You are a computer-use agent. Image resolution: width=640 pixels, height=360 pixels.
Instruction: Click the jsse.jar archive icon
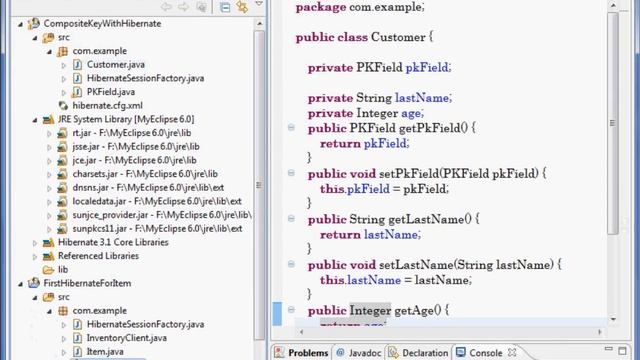pos(62,147)
